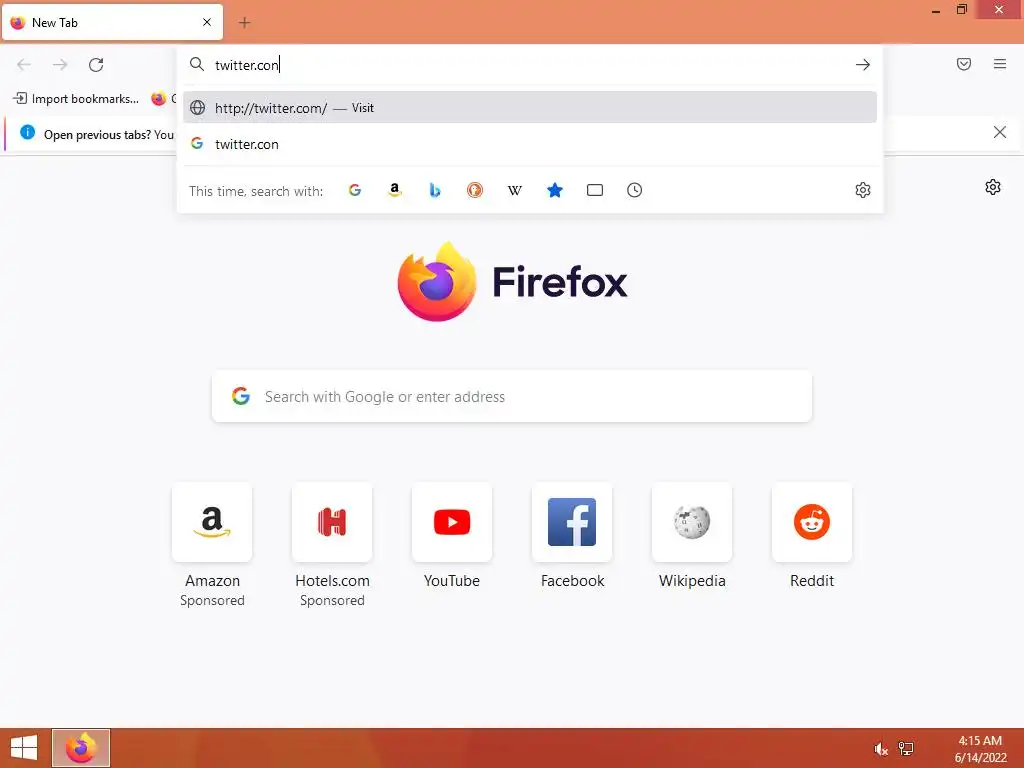Close the New Tab tab
Viewport: 1024px width, 768px height.
[207, 22]
